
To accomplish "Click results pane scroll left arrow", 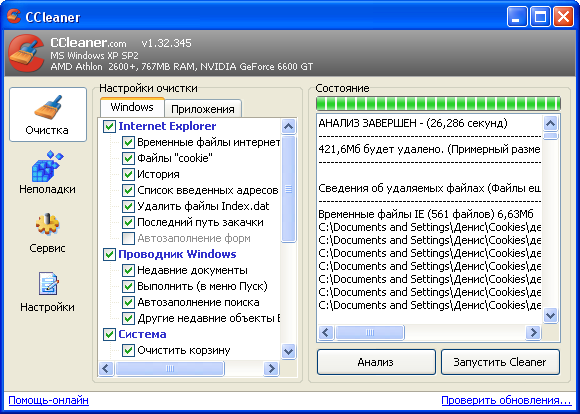I will point(326,332).
